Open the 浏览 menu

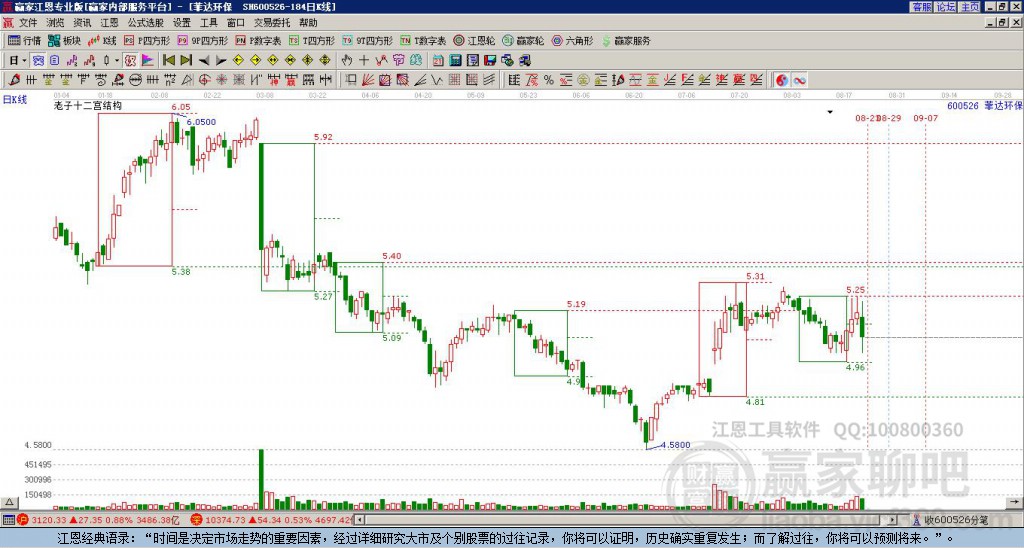click(x=55, y=23)
